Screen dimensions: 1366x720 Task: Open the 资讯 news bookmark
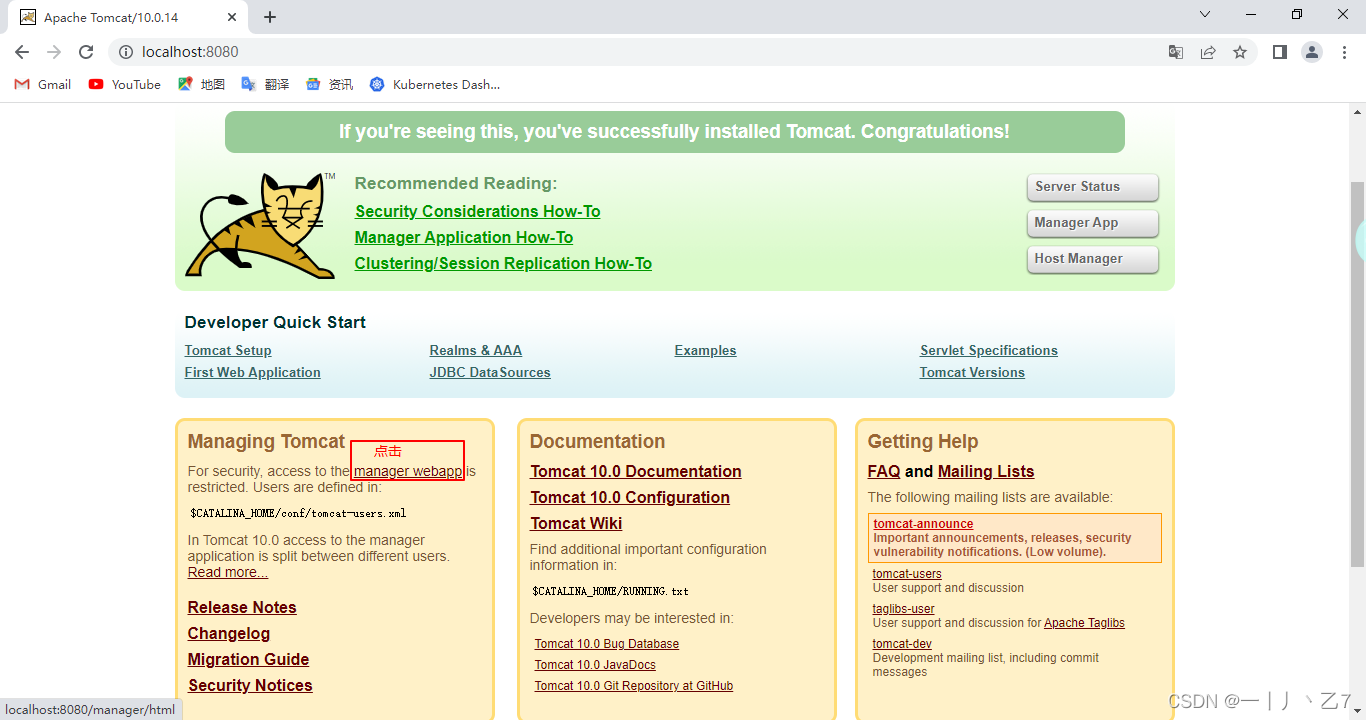(329, 84)
